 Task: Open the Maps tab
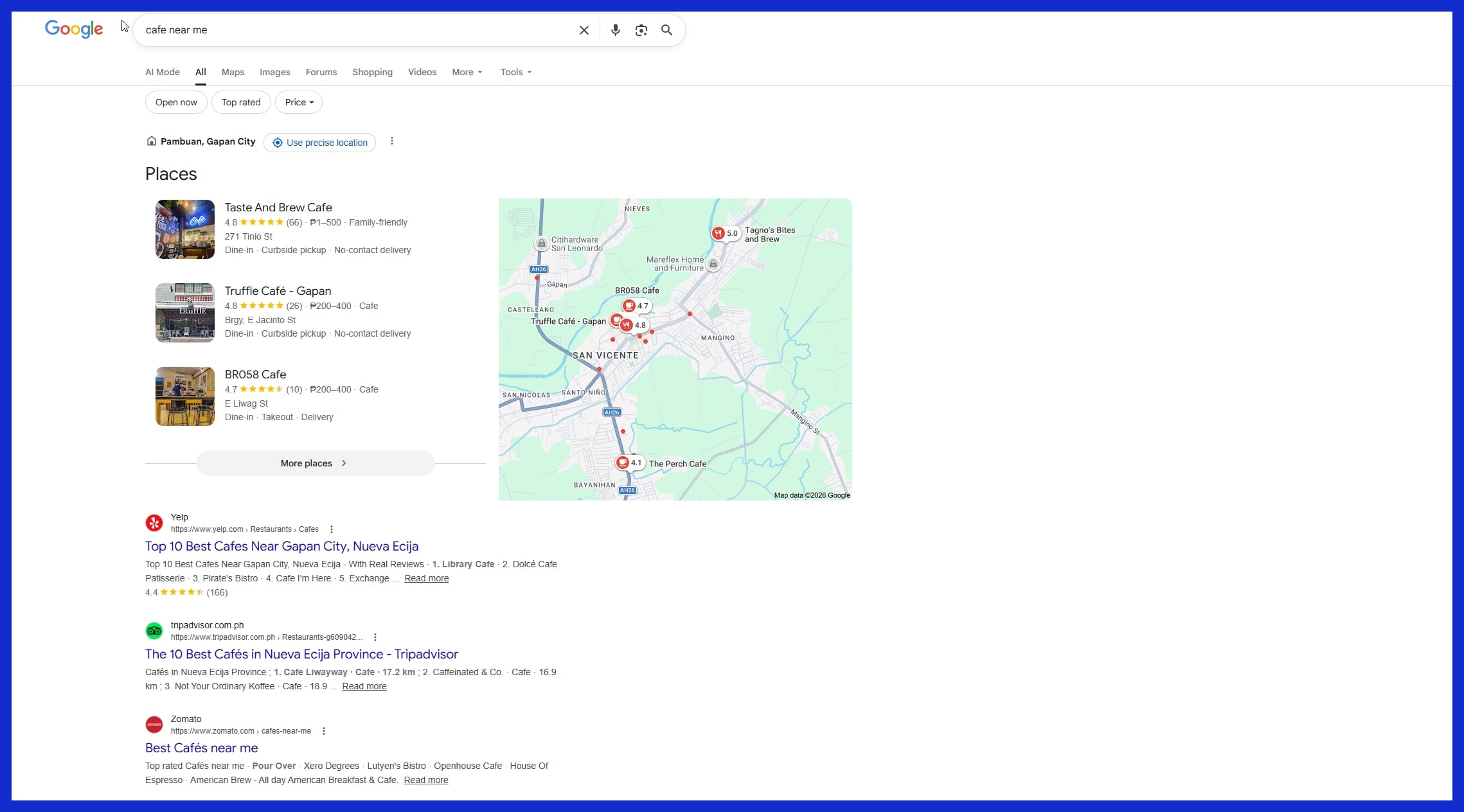[233, 72]
